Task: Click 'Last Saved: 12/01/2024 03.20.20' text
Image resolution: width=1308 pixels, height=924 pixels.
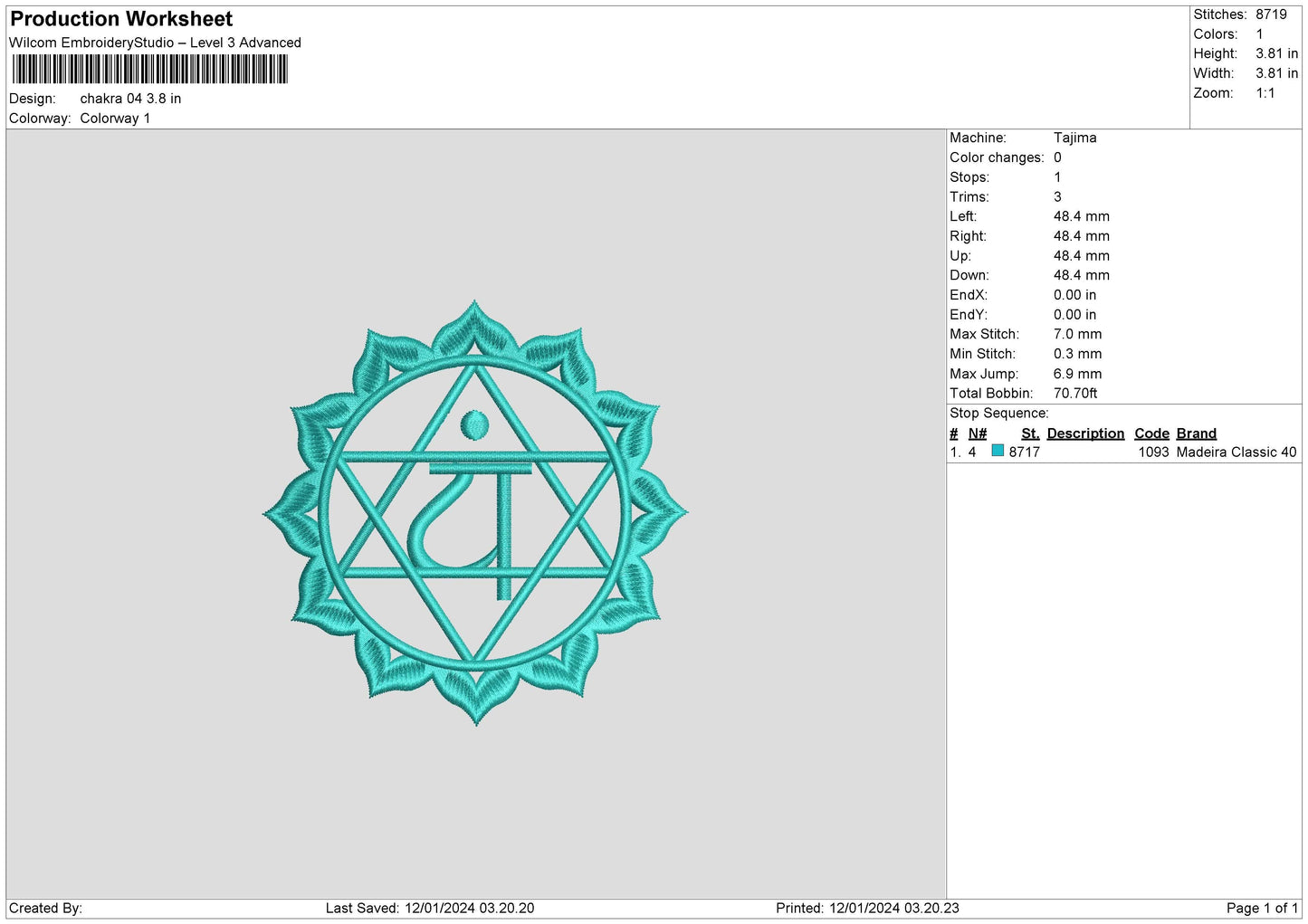Action: [430, 909]
